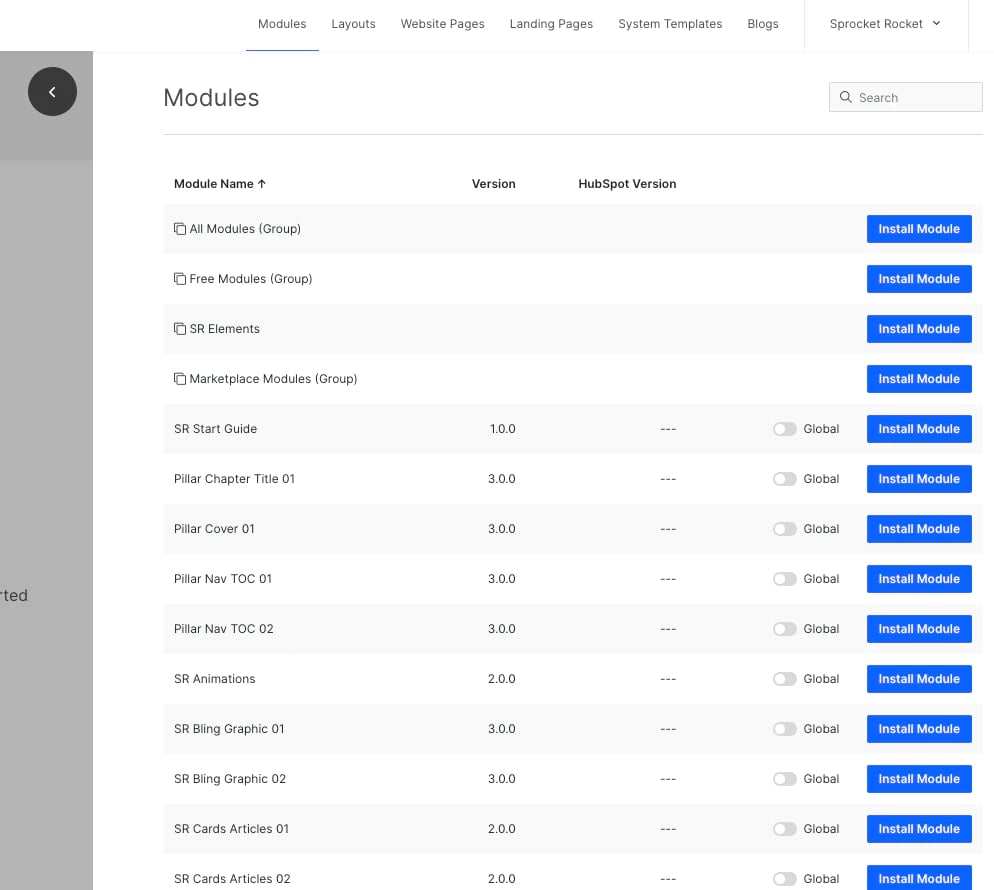Switch to the Layouts tab

tap(353, 23)
